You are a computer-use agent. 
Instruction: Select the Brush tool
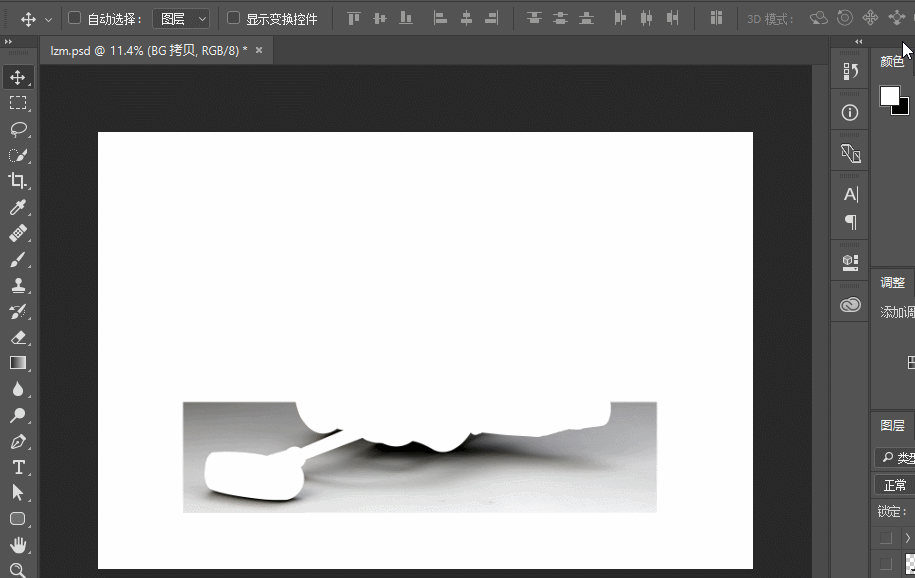18,259
